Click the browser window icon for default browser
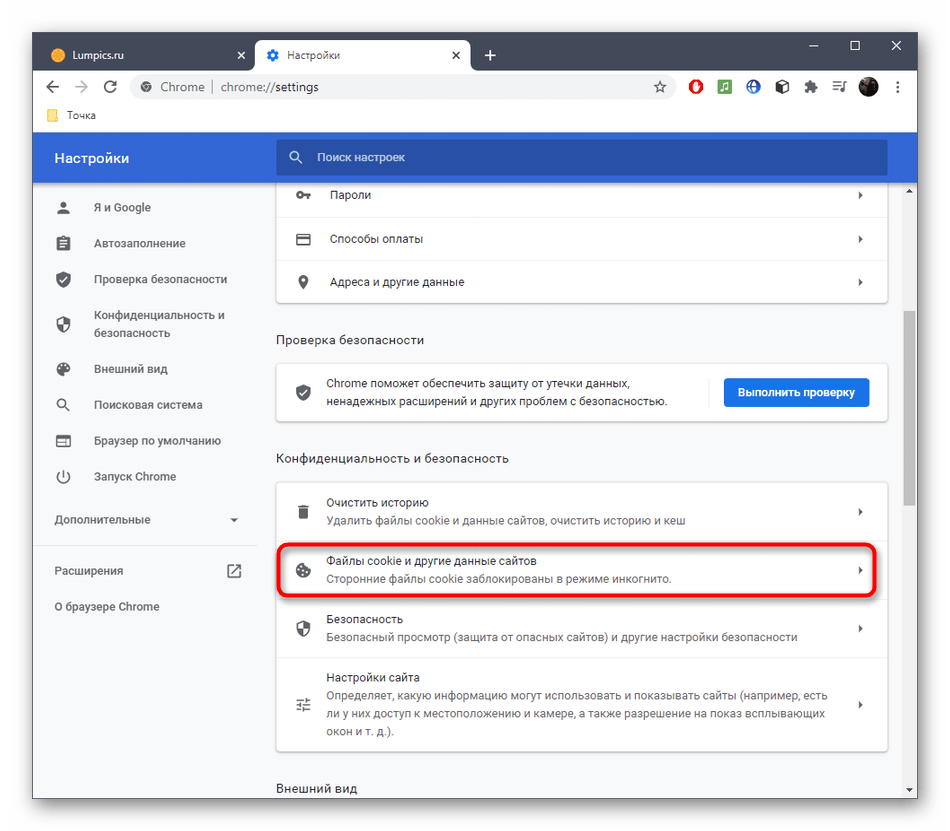The width and height of the screenshot is (950, 831). tap(63, 441)
